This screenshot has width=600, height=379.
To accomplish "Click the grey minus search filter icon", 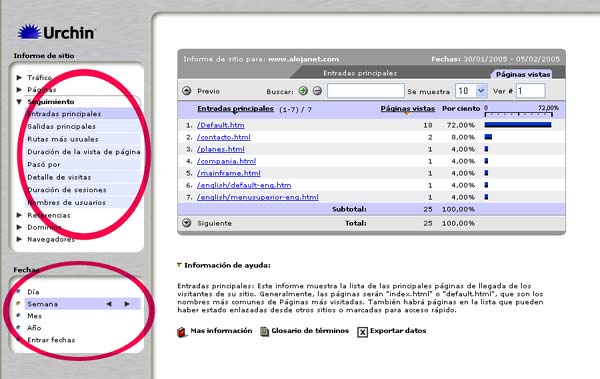I will [317, 91].
